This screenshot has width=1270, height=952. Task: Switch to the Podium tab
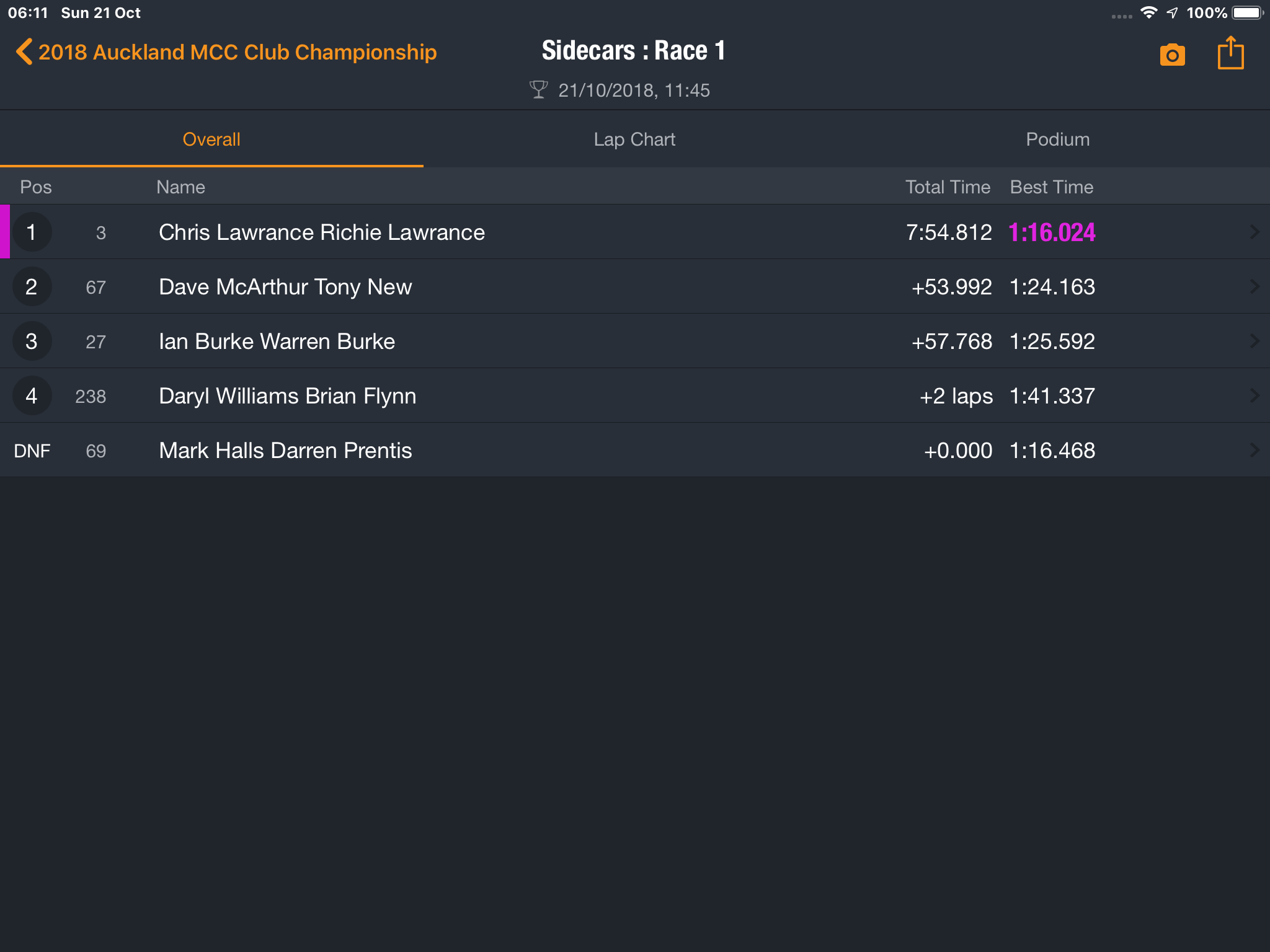click(x=1058, y=139)
